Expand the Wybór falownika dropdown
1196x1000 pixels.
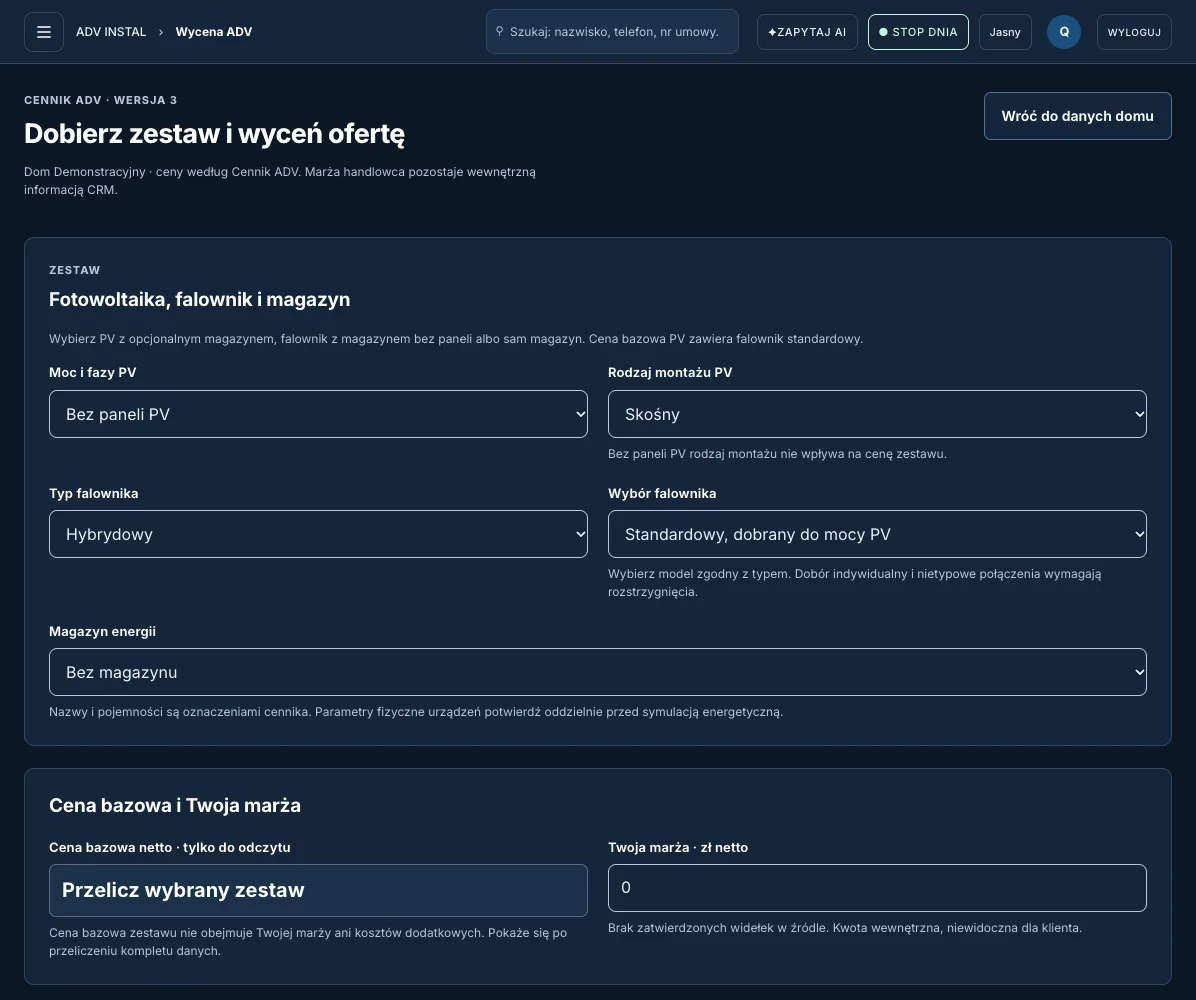pos(877,534)
